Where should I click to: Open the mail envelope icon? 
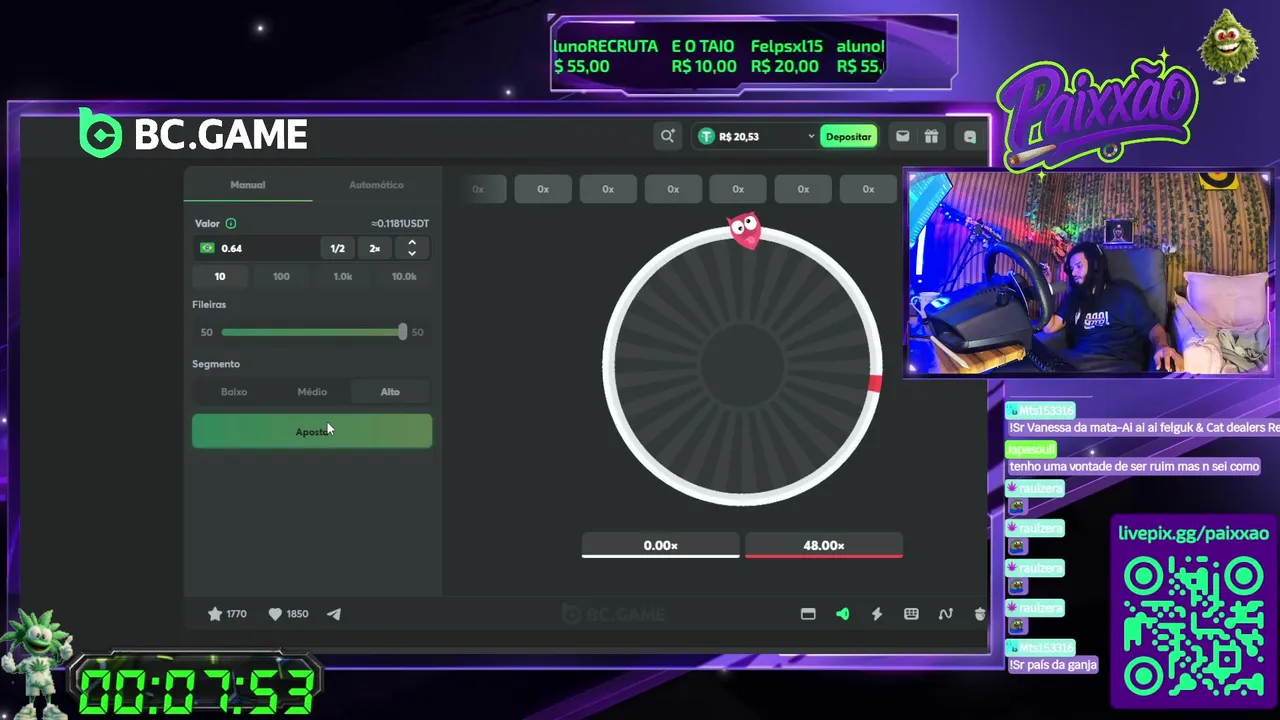(902, 136)
